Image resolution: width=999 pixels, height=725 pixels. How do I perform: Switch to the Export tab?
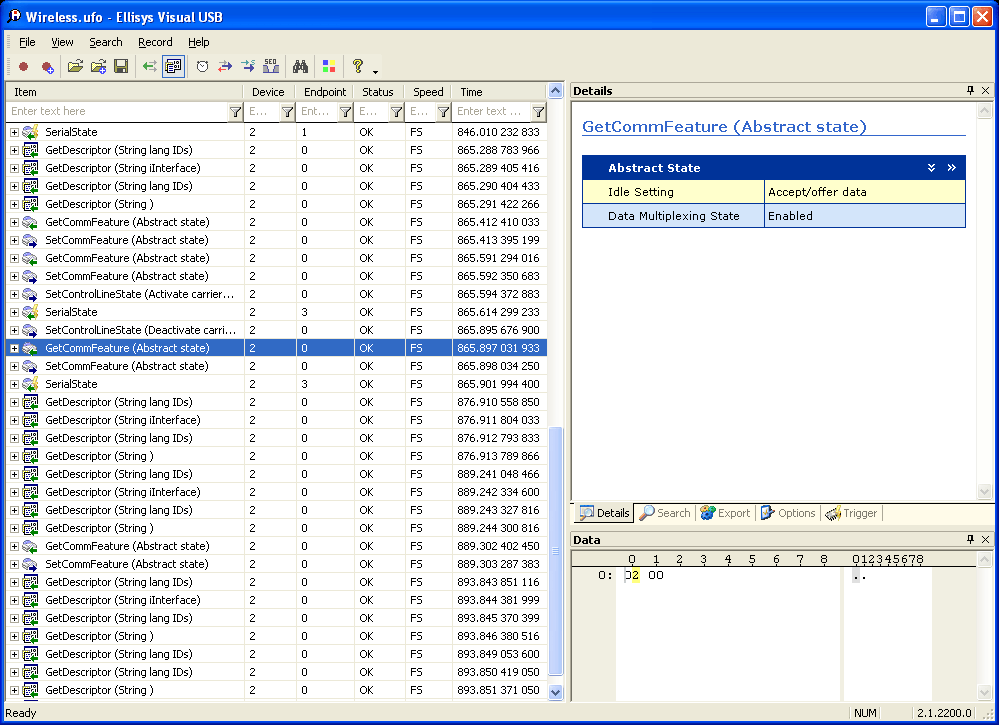click(x=725, y=513)
